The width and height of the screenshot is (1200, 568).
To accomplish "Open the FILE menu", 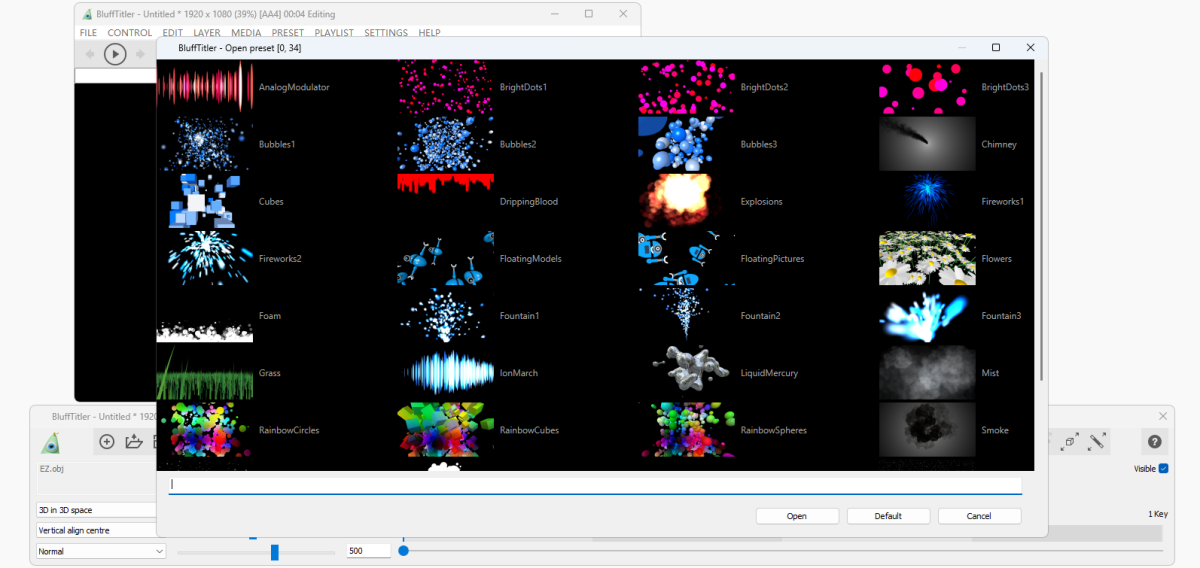I will click(x=88, y=33).
